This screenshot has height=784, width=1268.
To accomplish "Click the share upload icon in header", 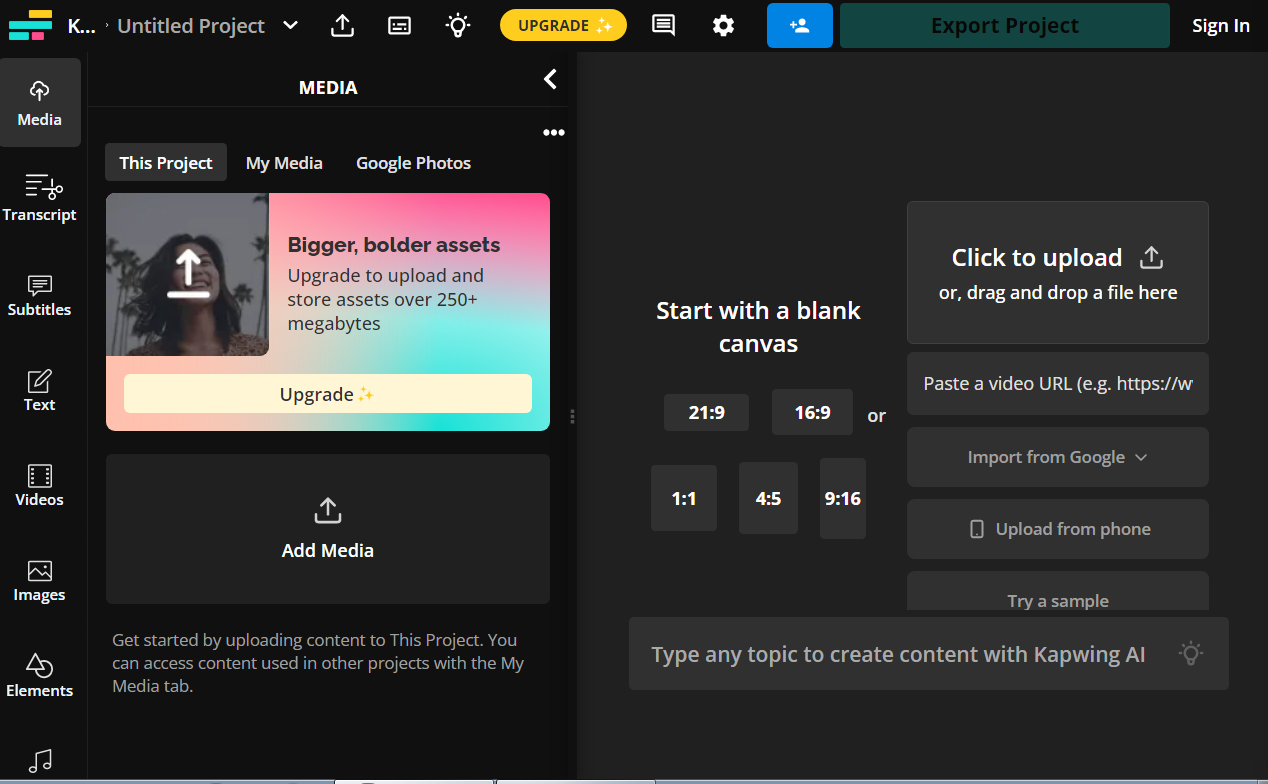I will 342,26.
